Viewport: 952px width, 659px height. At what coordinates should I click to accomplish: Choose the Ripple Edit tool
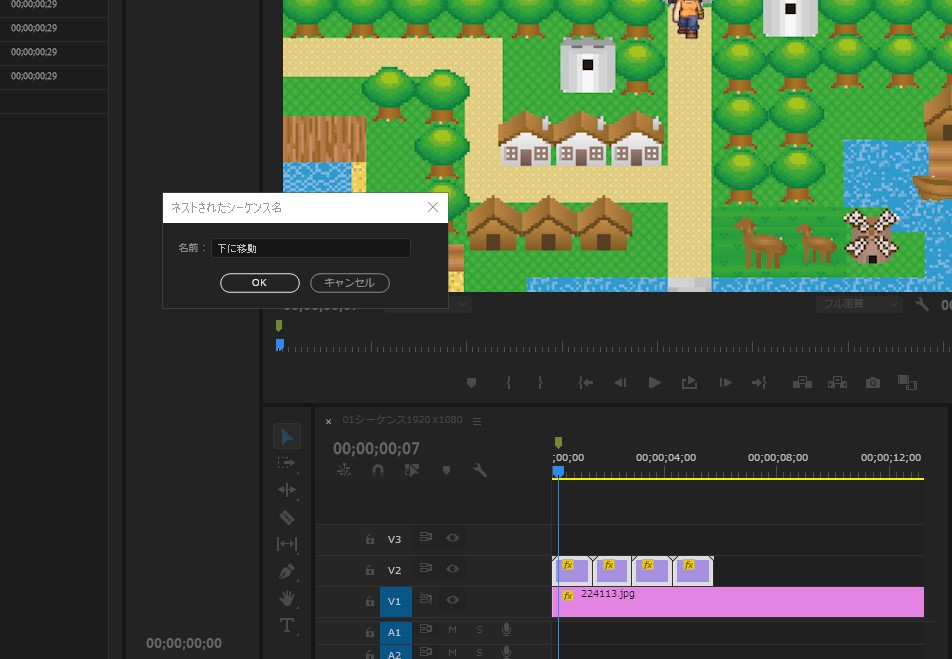(x=287, y=490)
